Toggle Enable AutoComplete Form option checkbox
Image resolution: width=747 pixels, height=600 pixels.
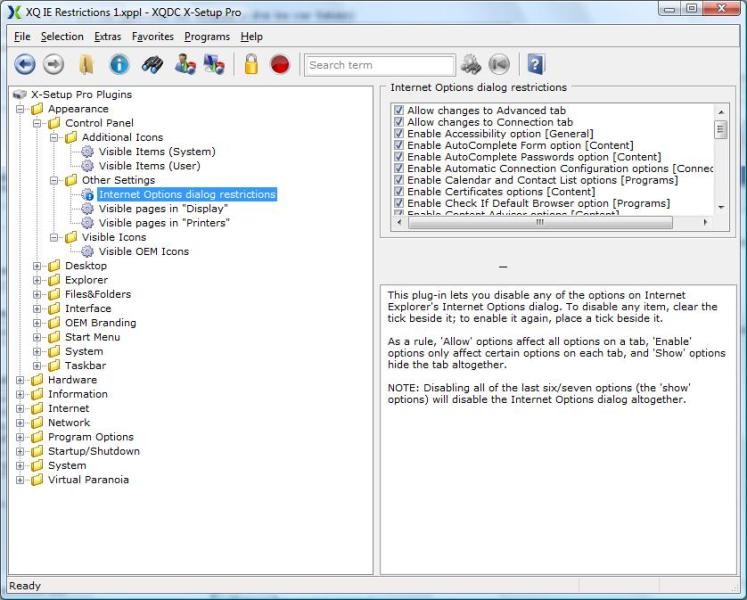click(399, 145)
